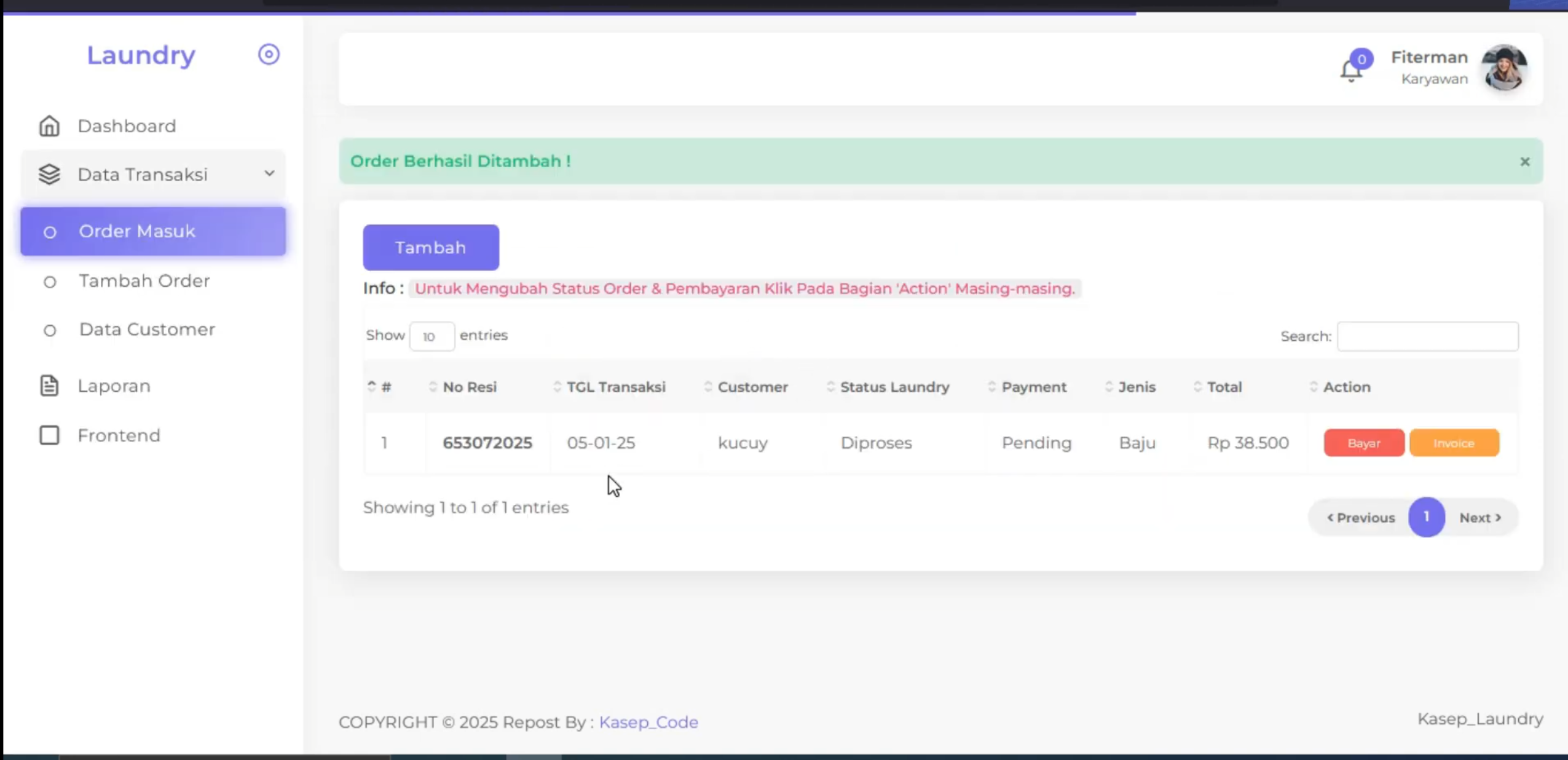Open the Show entries count selector
Viewport: 1568px width, 760px height.
pyautogui.click(x=432, y=336)
